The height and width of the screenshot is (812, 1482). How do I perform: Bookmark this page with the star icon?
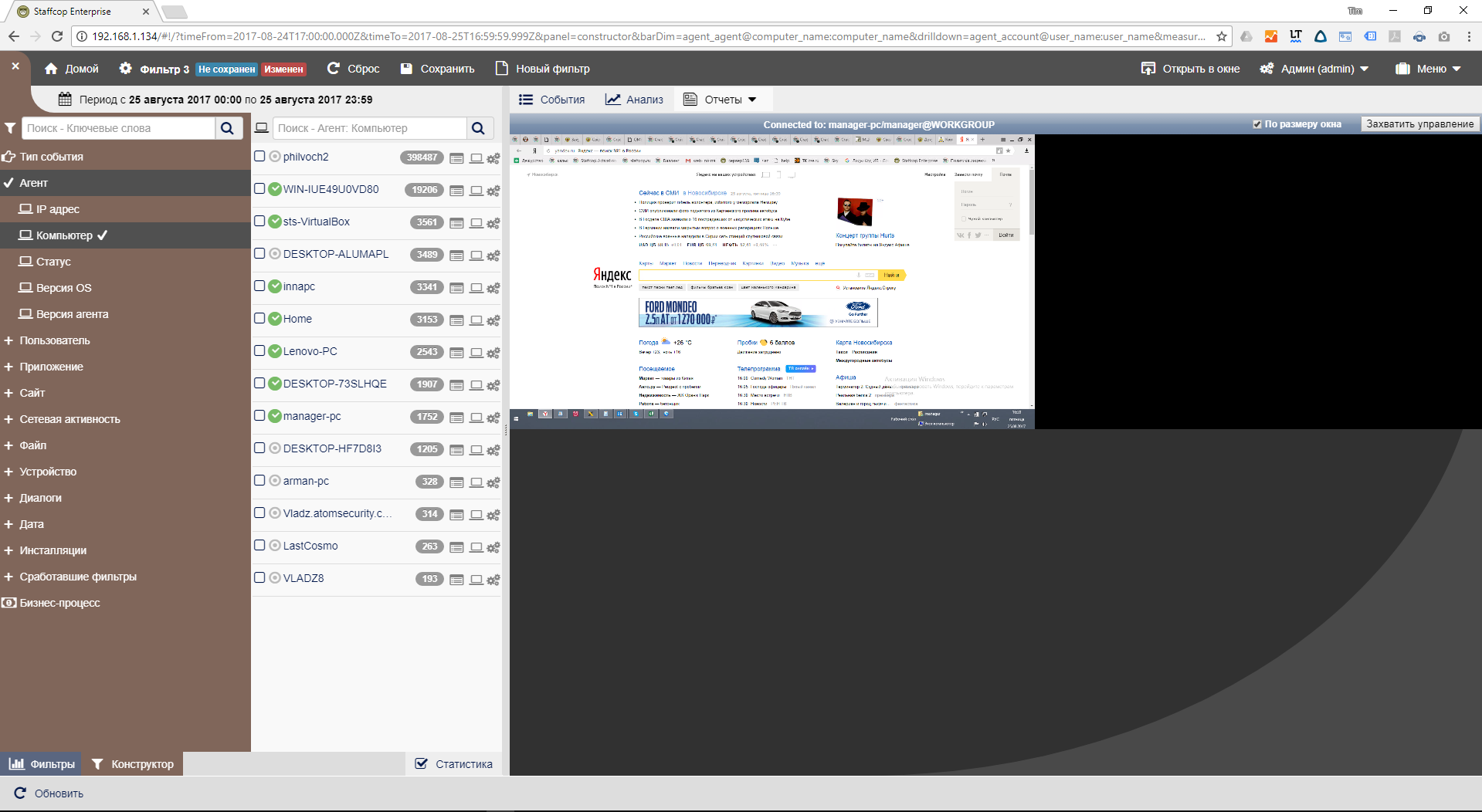coord(1221,36)
